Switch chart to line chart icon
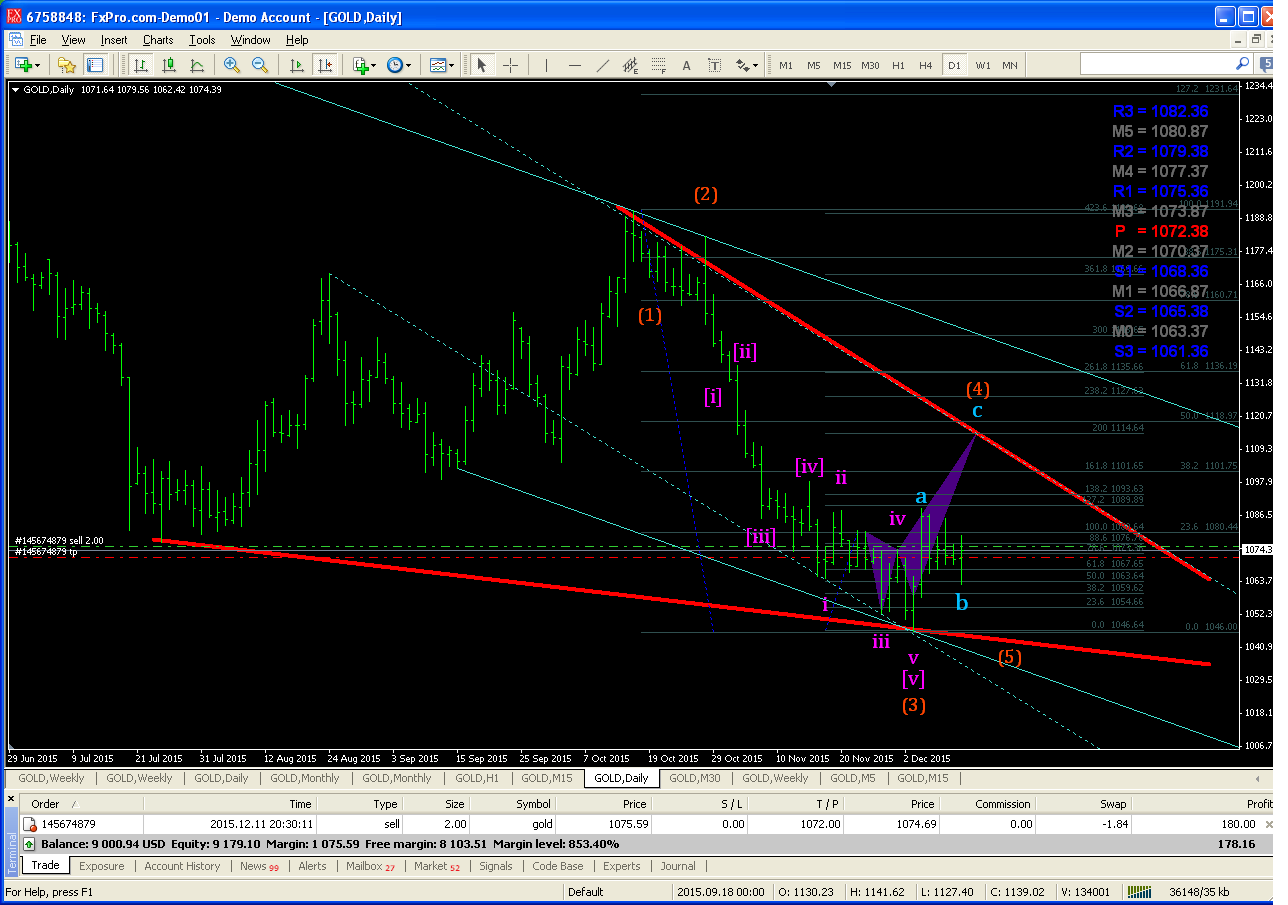1288x905 pixels. 197,65
